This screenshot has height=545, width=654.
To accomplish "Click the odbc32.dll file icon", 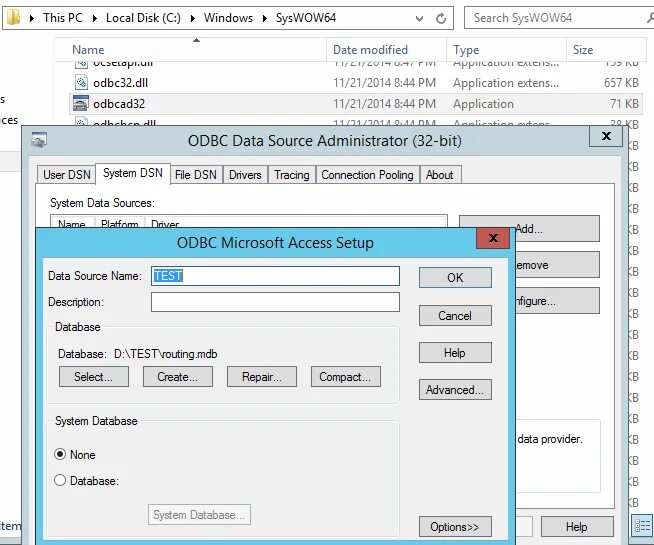I will click(x=81, y=83).
